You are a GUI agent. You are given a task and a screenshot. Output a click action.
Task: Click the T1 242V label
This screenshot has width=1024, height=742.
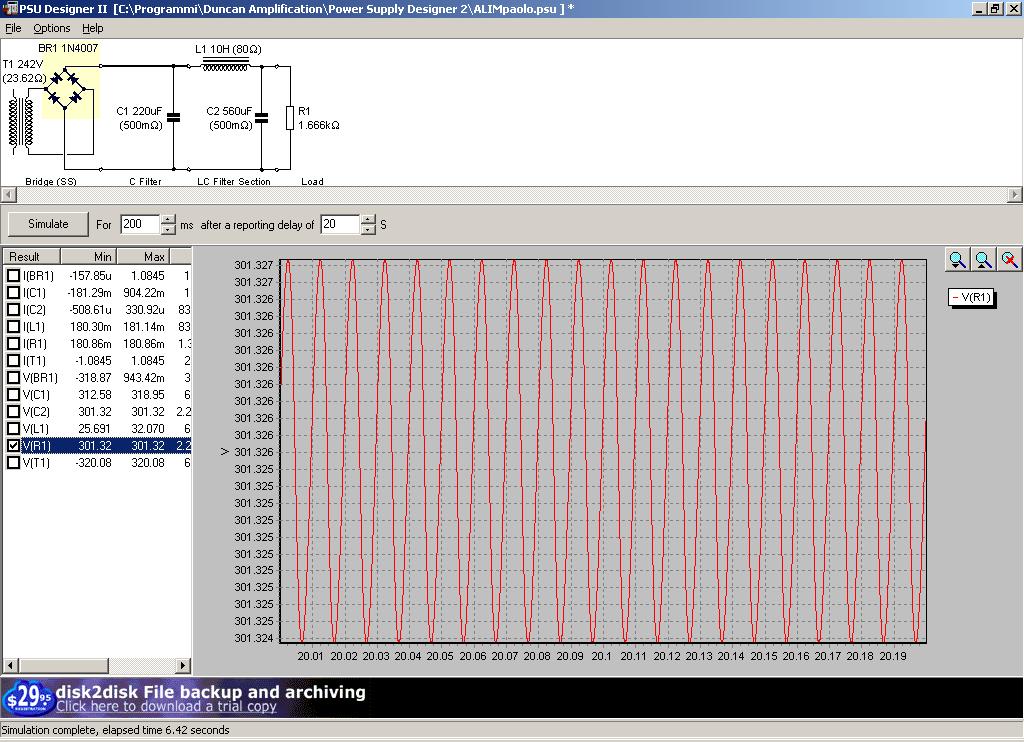click(x=23, y=64)
